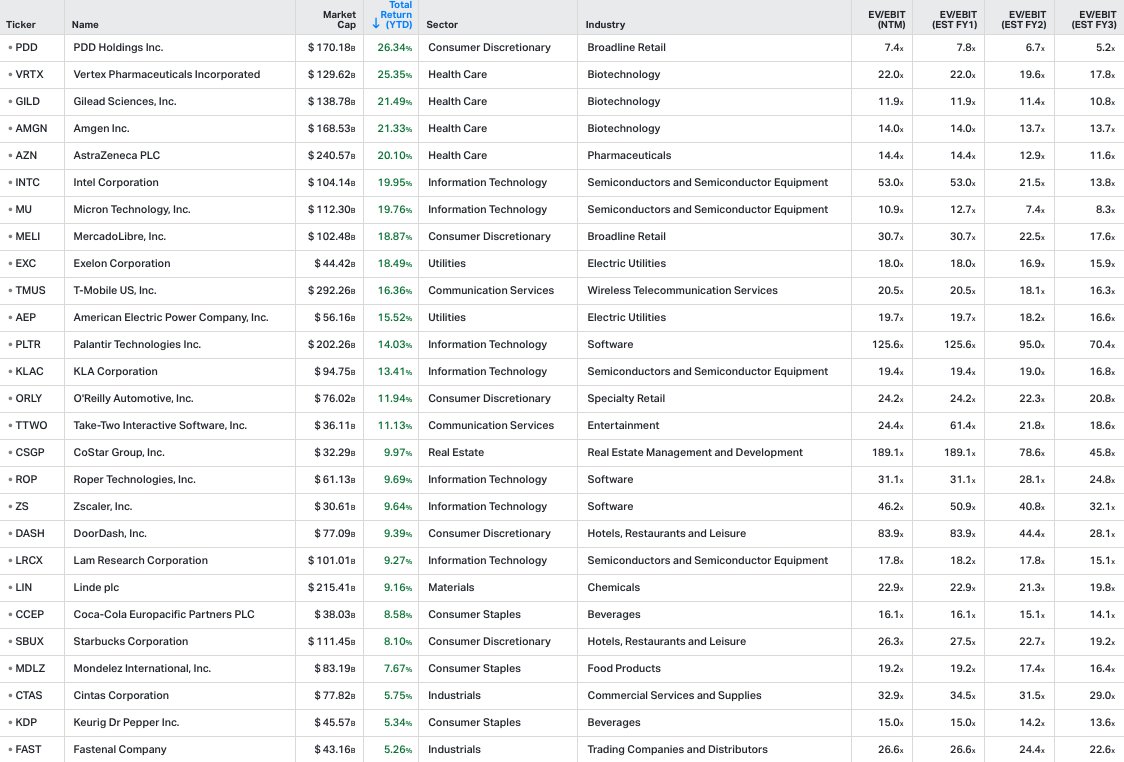
Task: Open the VRTX ticker
Action: click(x=29, y=75)
